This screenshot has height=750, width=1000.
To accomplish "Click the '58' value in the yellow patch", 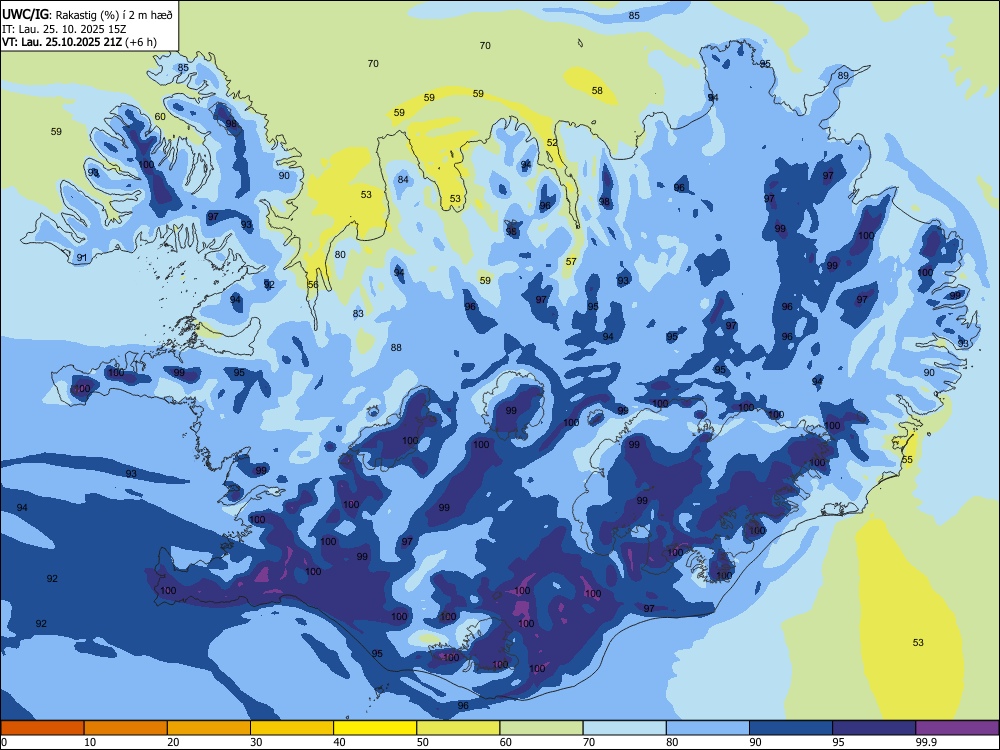I will 597,91.
